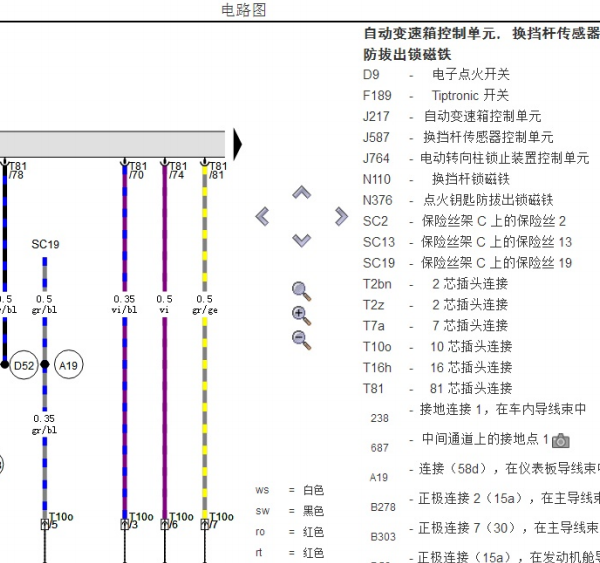Click the ro = 红色 color legend row
Screen dimensions: 600x563
(289, 532)
